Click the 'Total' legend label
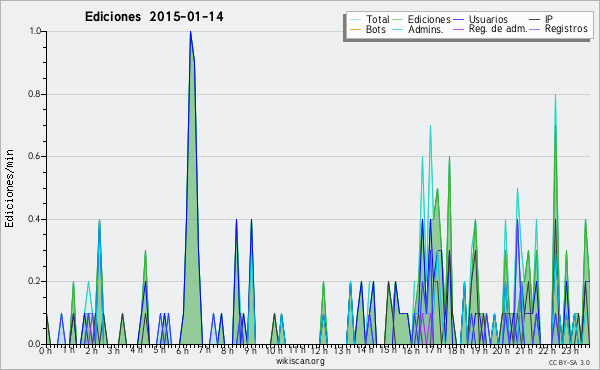Image resolution: width=600 pixels, height=370 pixels. point(377,19)
